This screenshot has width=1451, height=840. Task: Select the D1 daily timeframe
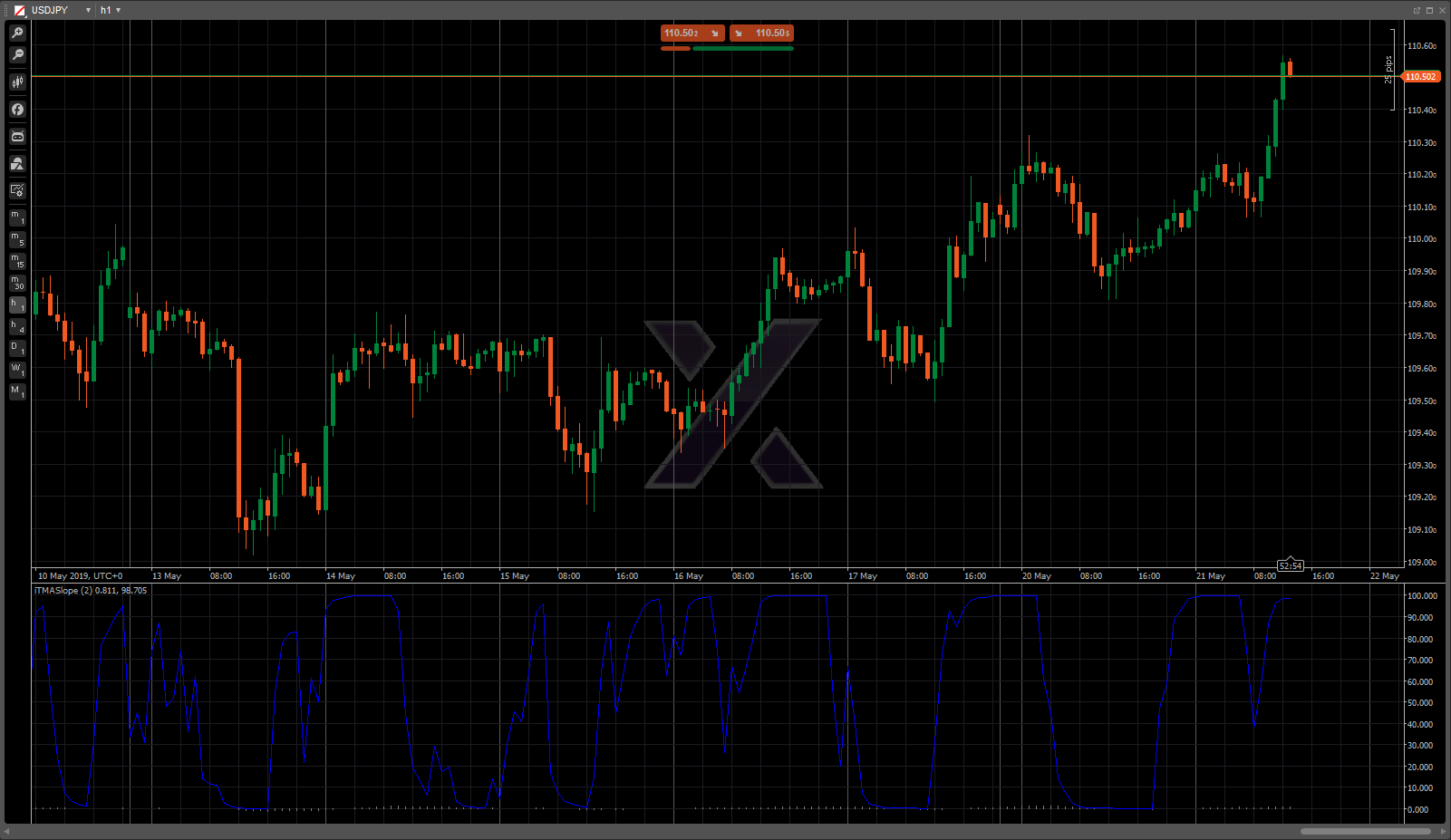(17, 348)
